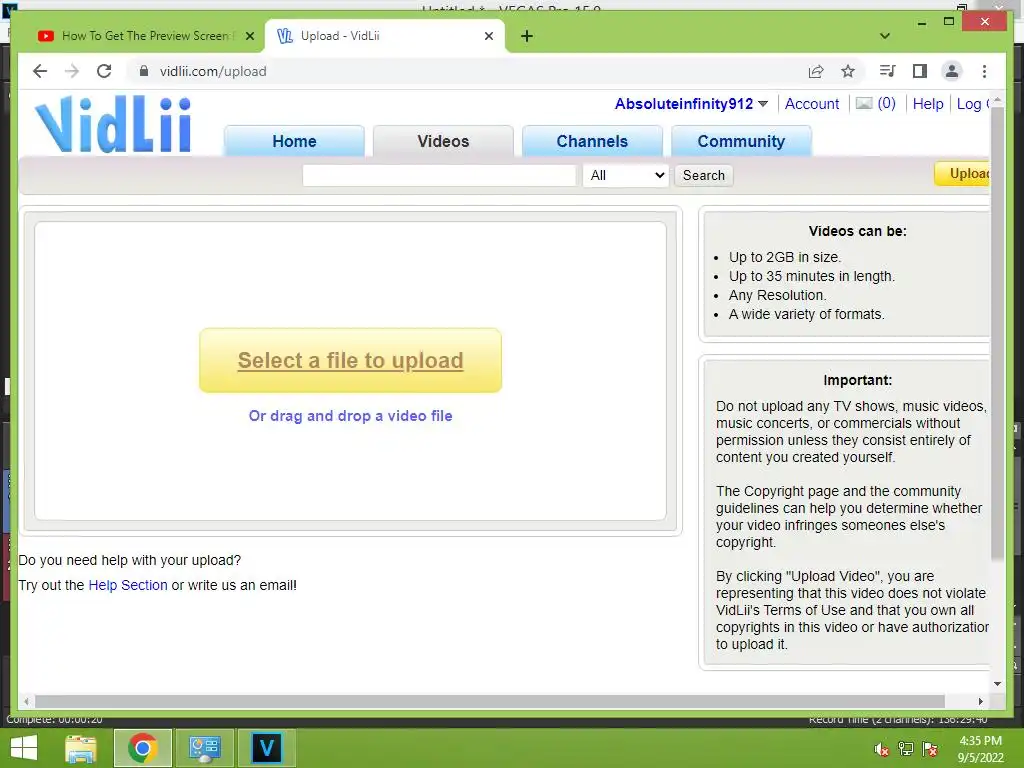Bookmark this page with the star icon
This screenshot has height=768, width=1024.
(x=848, y=71)
